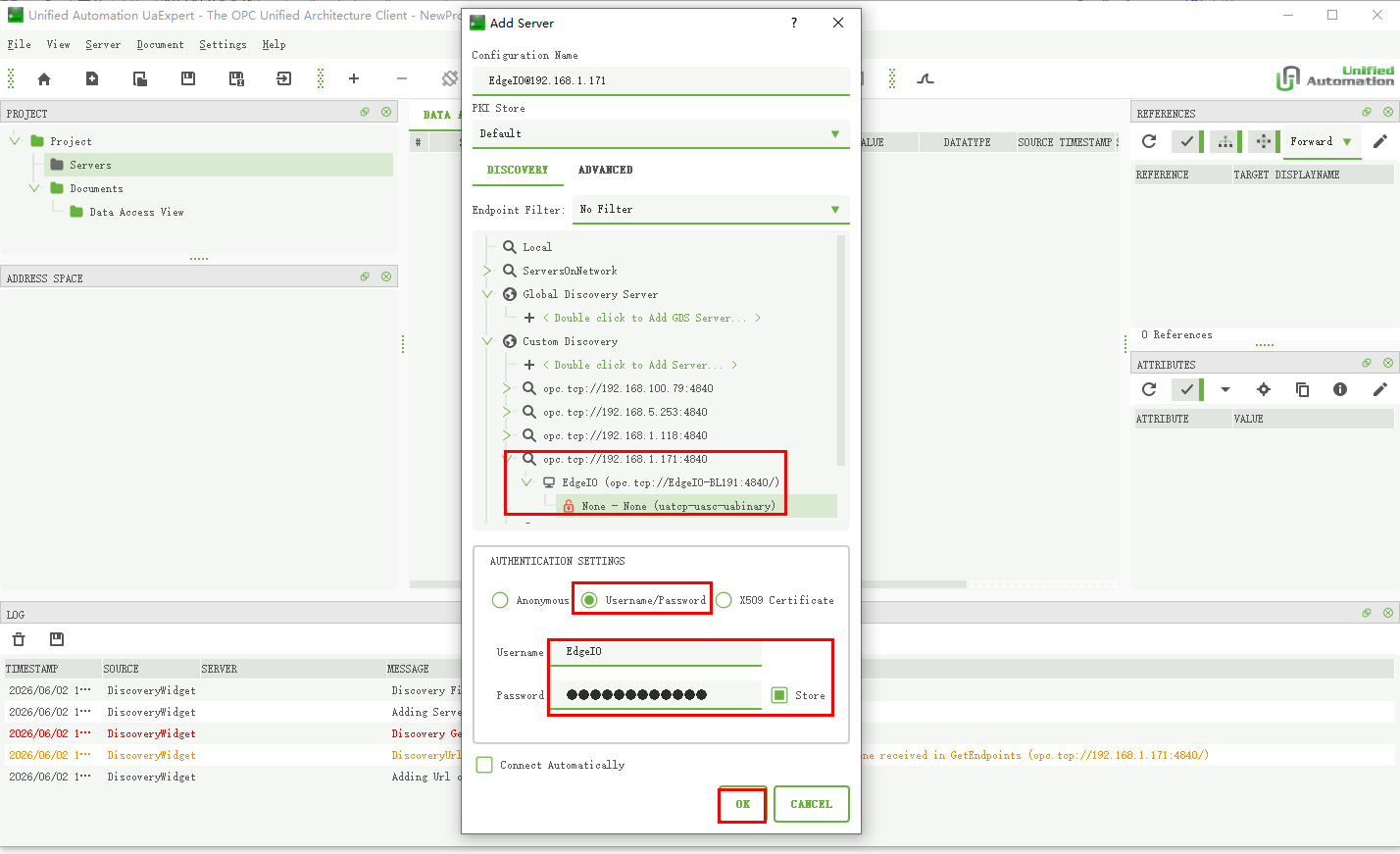Click the home icon in the toolbar

(x=44, y=79)
